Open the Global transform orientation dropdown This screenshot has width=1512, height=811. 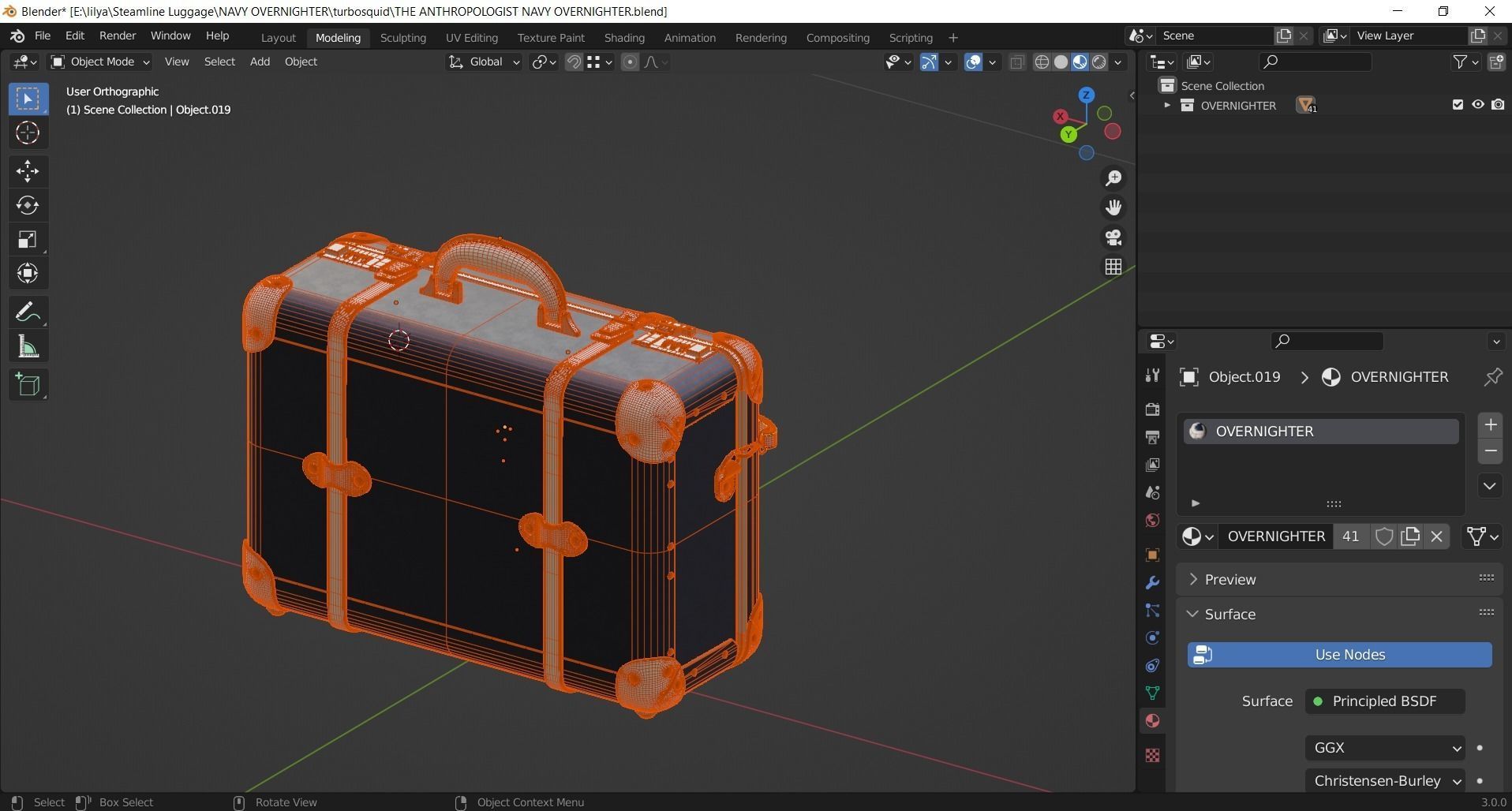484,62
